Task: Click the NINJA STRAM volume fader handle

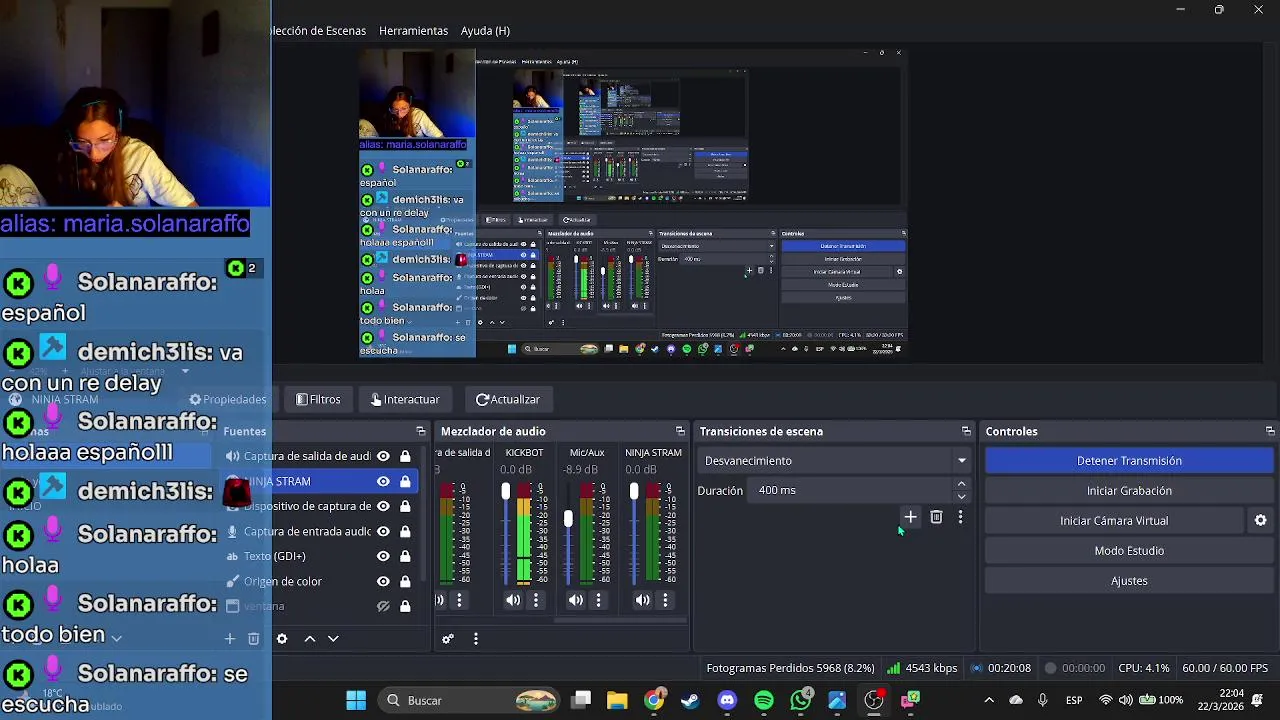Action: [x=634, y=491]
